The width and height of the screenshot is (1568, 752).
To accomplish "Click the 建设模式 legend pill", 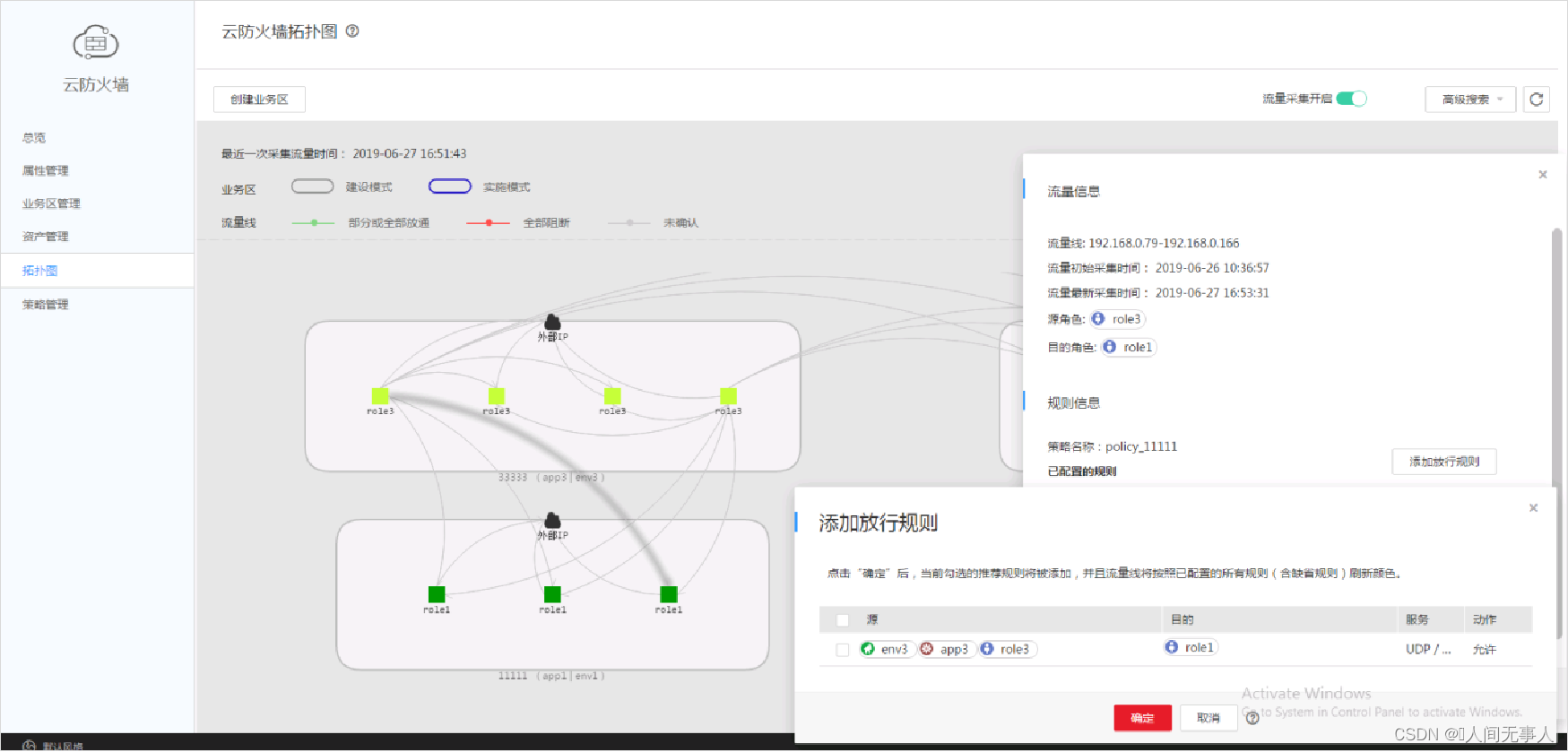I will (x=312, y=186).
